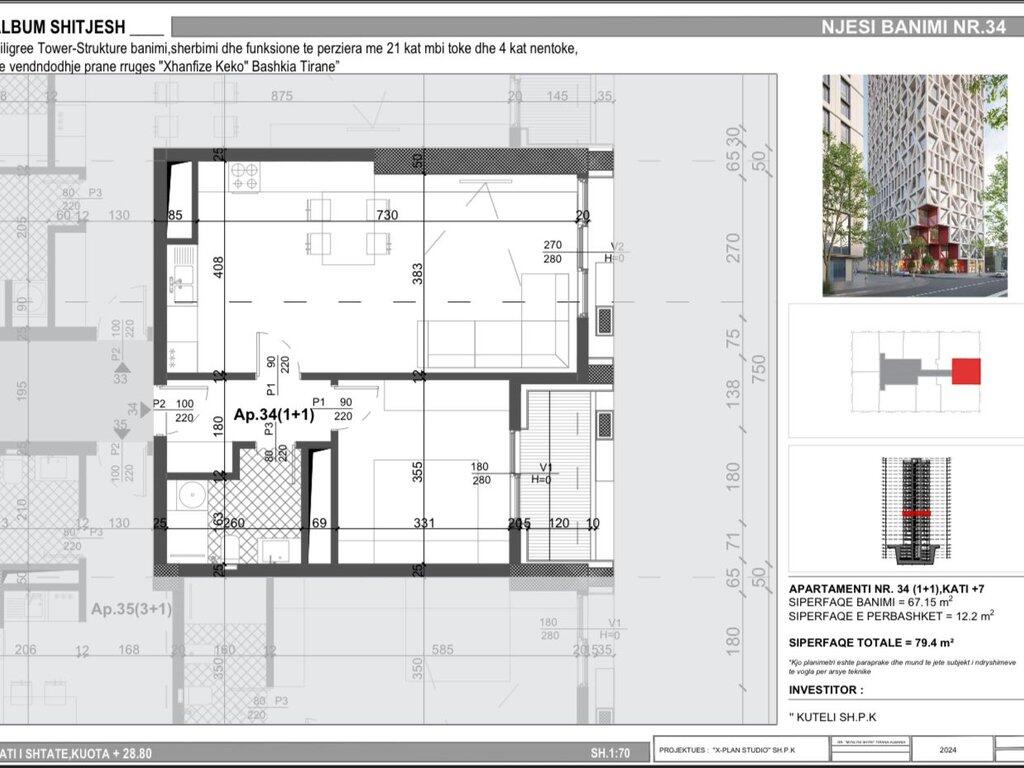The image size is (1024, 768).
Task: Click the red unit square in key plan
Action: click(x=966, y=371)
